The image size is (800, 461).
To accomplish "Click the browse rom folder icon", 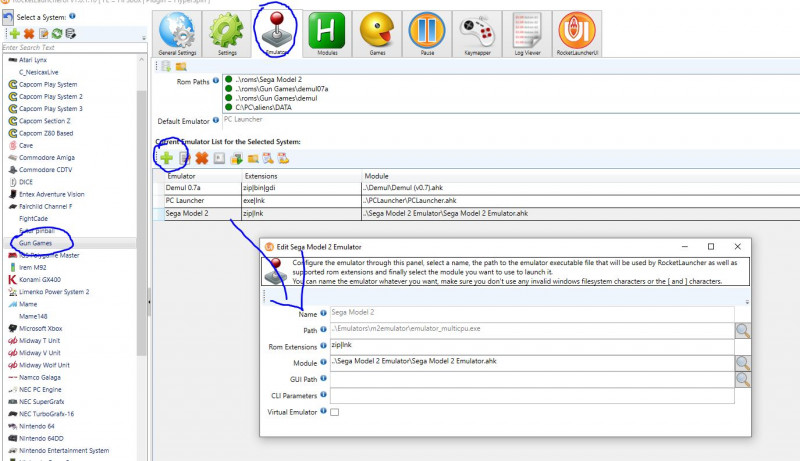I will [x=181, y=66].
